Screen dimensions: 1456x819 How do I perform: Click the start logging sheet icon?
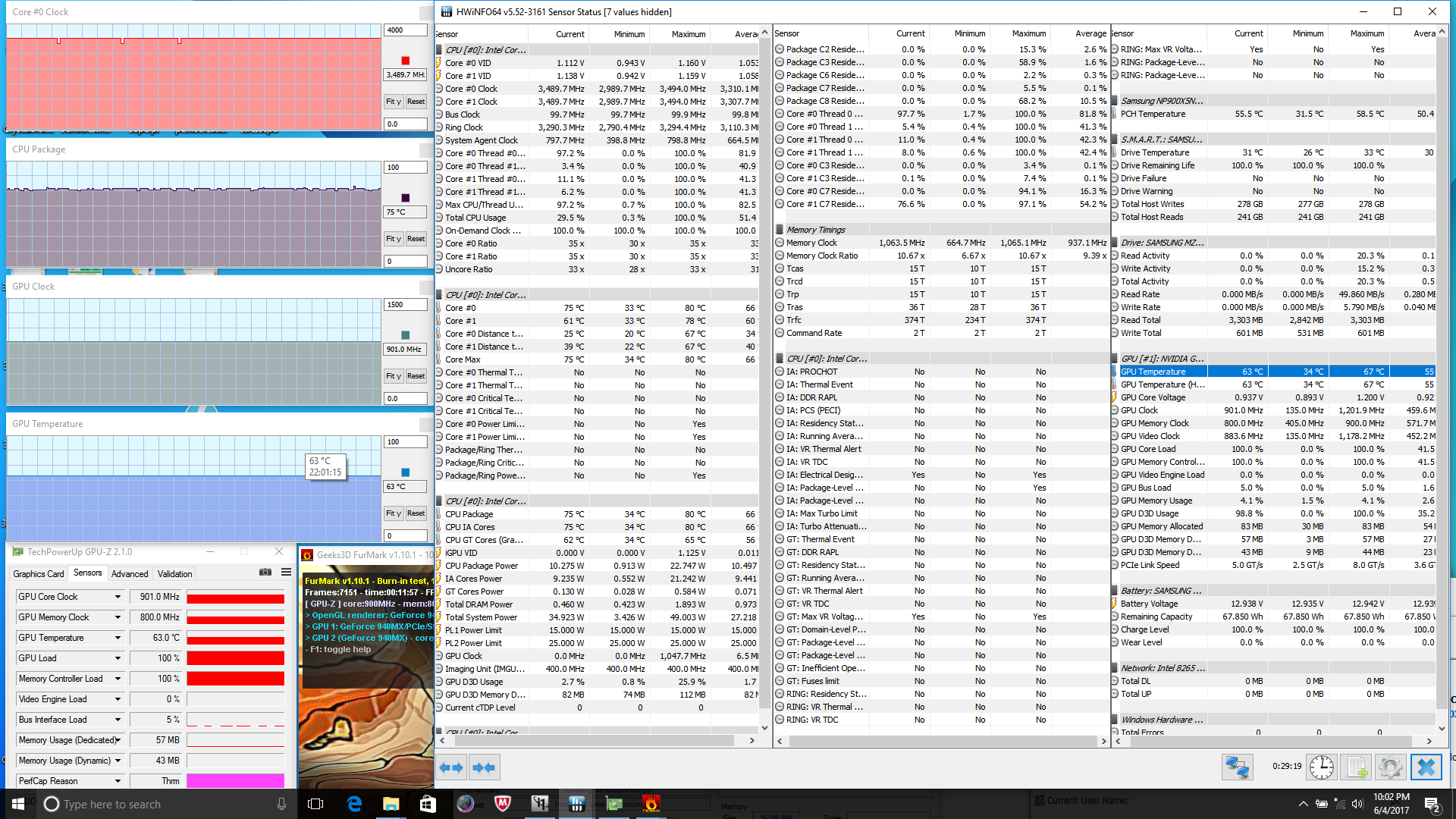1357,767
